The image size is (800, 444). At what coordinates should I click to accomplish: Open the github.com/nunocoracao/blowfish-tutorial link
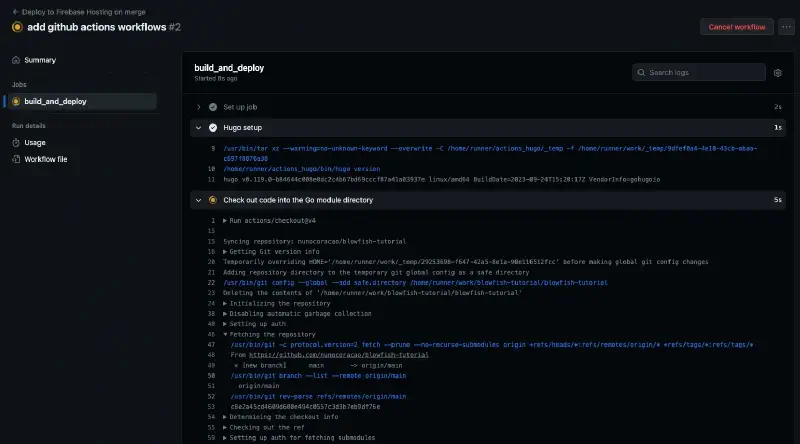point(339,355)
